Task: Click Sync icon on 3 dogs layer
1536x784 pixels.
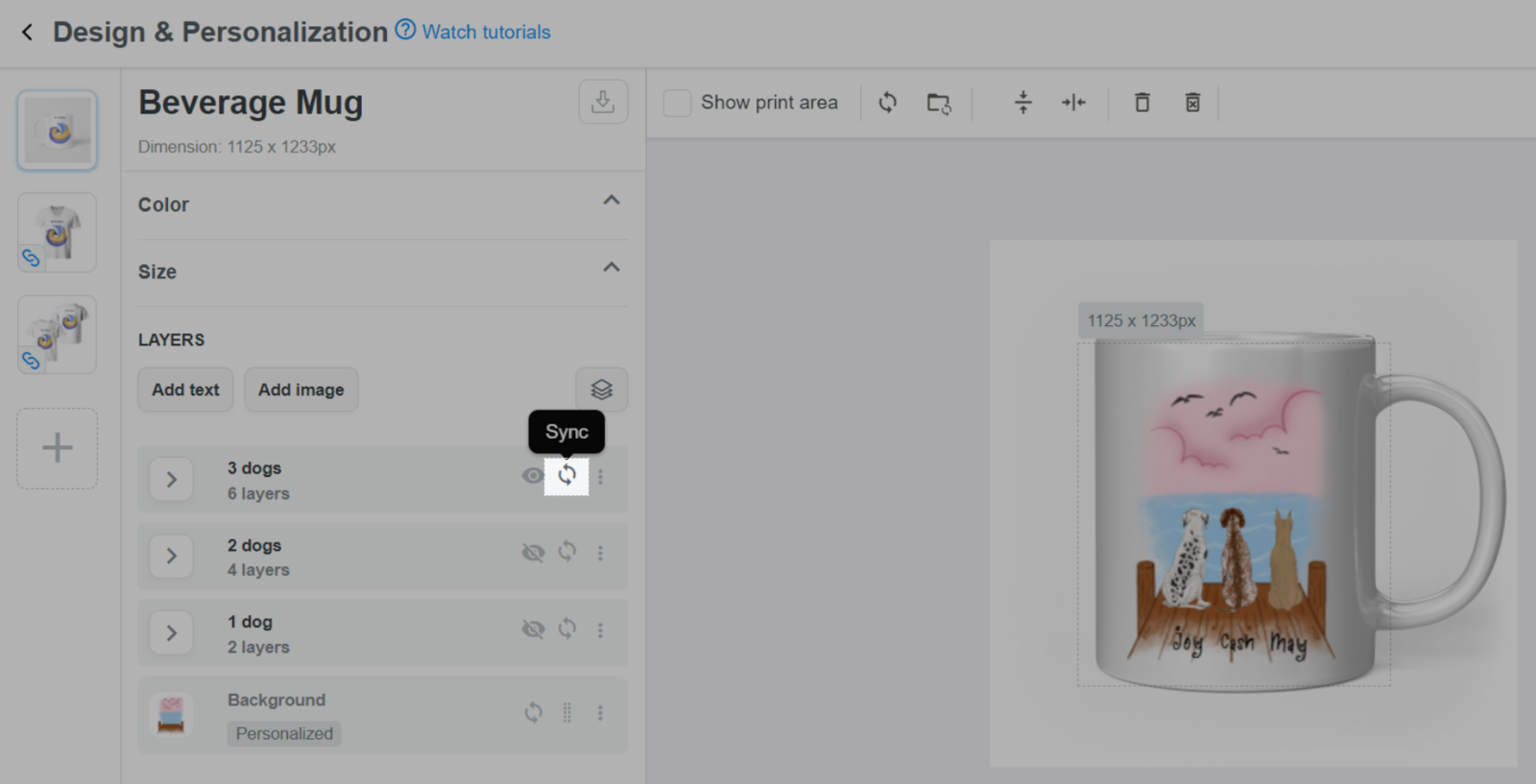Action: (x=566, y=475)
